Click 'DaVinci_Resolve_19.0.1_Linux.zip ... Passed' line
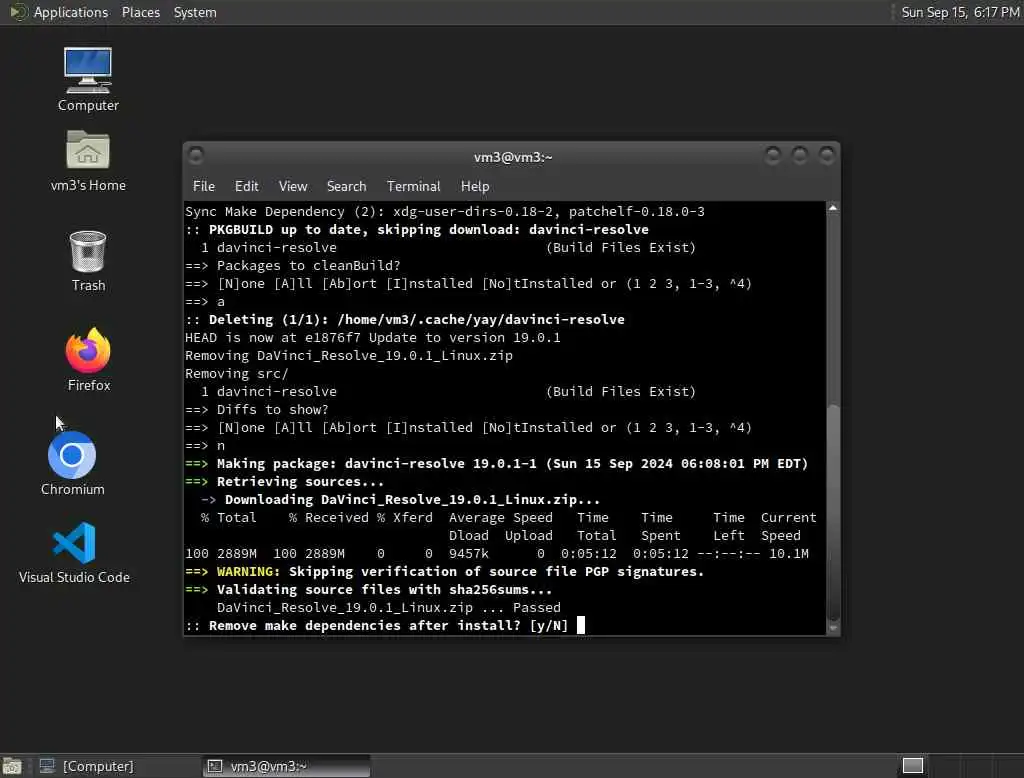The height and width of the screenshot is (778, 1024). pos(389,608)
